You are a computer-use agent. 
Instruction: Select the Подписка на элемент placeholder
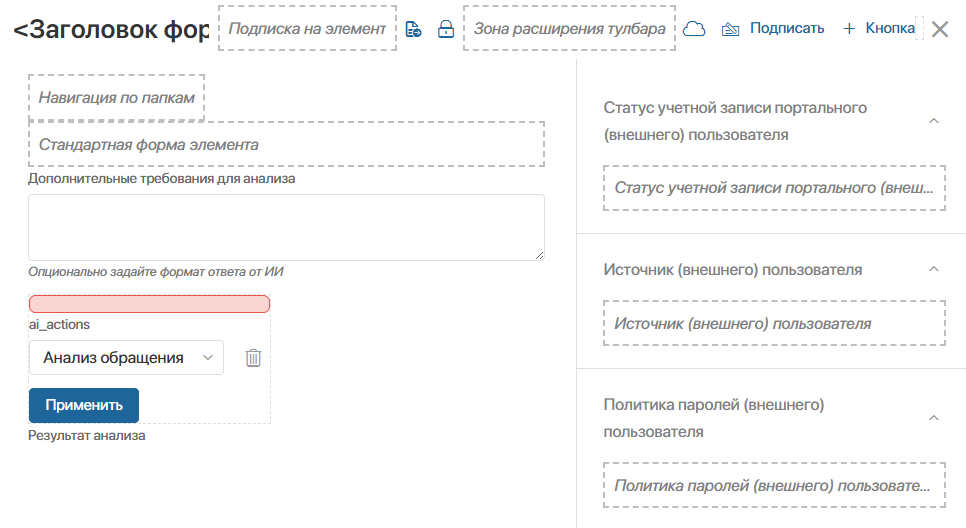click(307, 29)
